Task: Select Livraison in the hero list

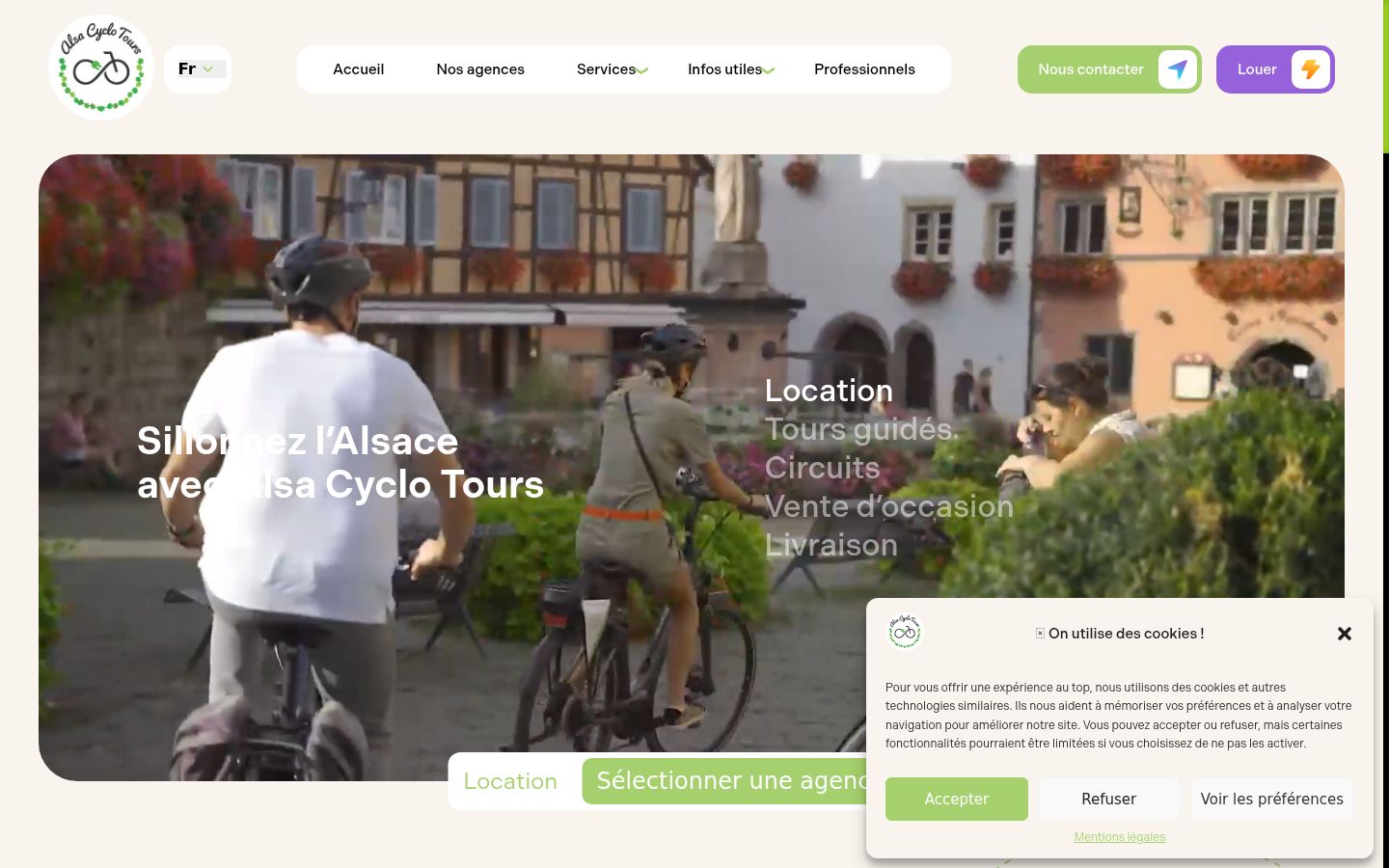Action: (831, 545)
